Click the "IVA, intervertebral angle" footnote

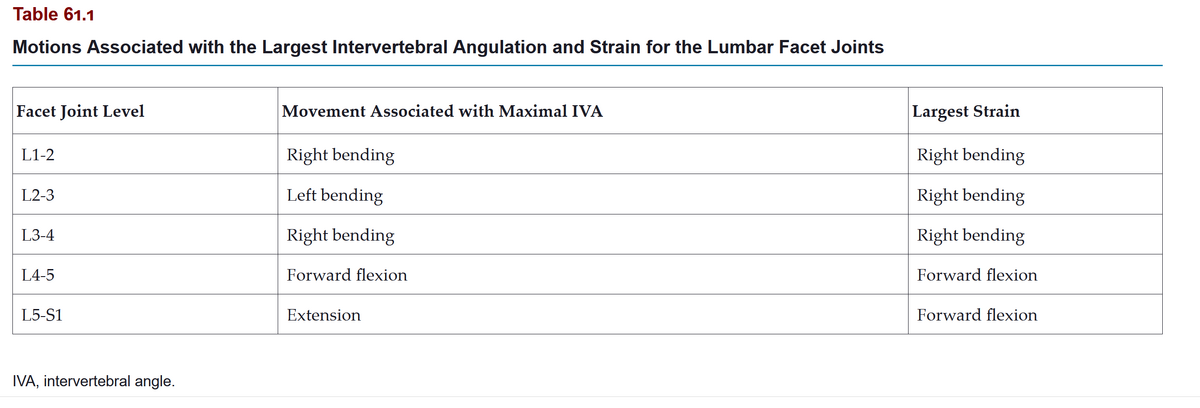tap(93, 381)
